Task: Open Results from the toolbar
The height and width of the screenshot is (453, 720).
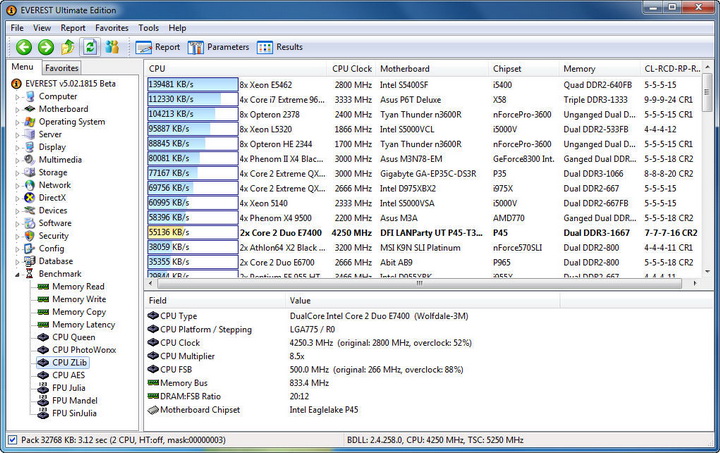Action: point(280,47)
